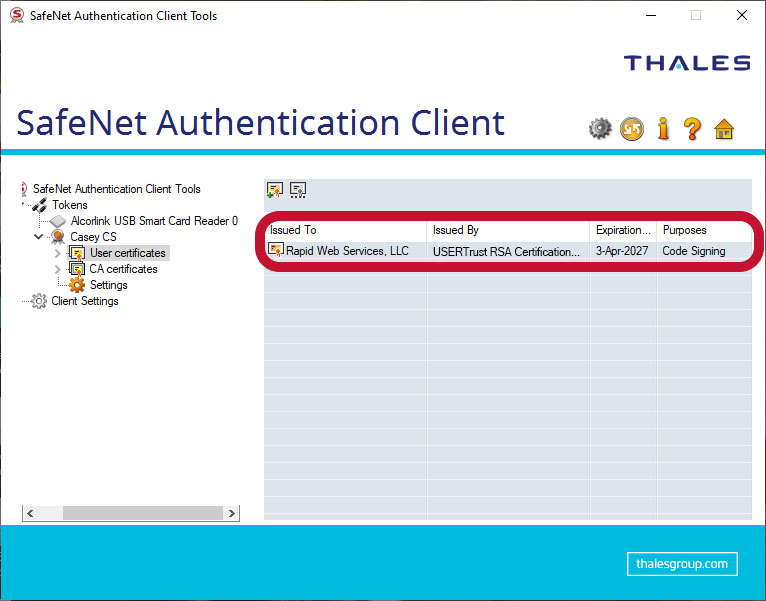
Task: Open Help question mark icon
Action: (x=692, y=129)
